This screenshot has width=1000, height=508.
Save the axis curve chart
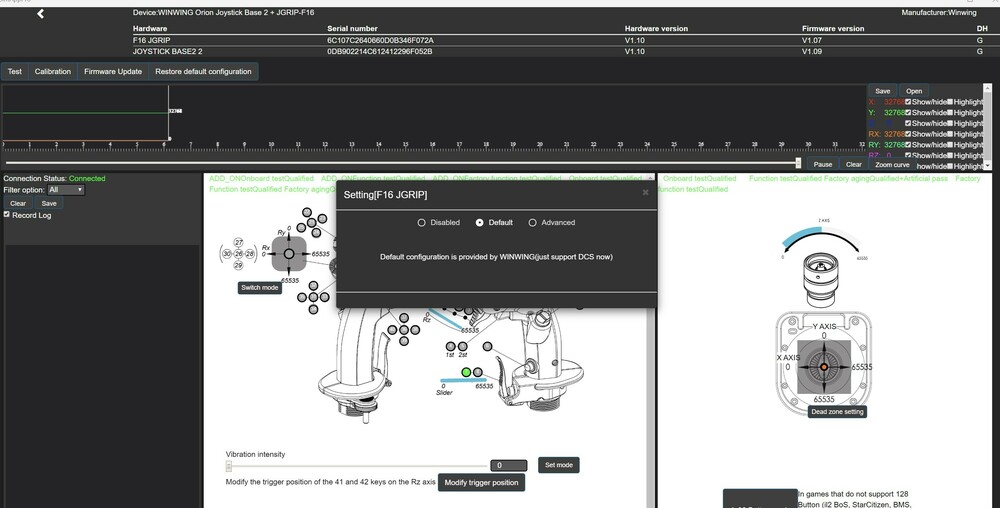(x=883, y=91)
